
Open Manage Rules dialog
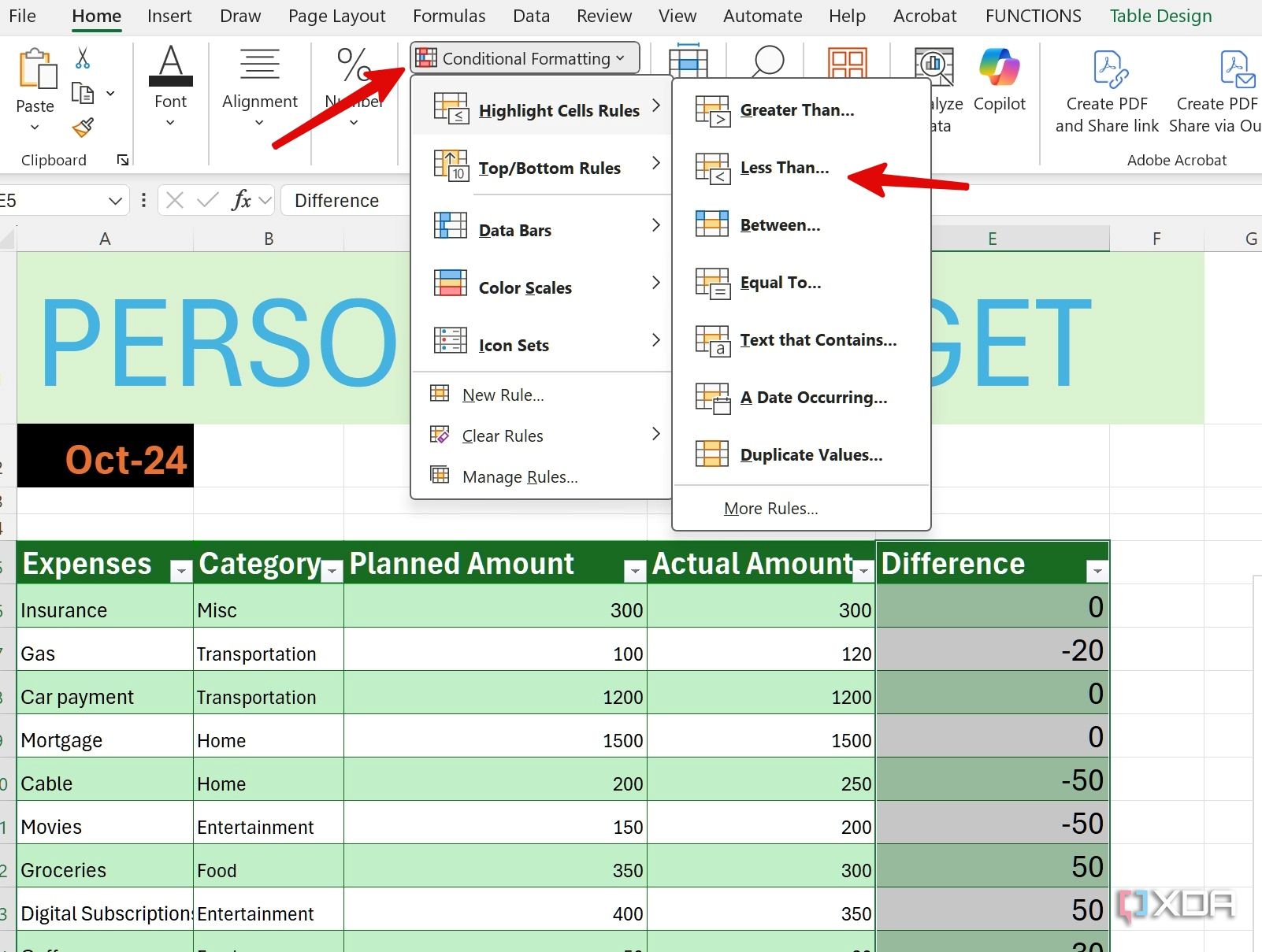519,476
